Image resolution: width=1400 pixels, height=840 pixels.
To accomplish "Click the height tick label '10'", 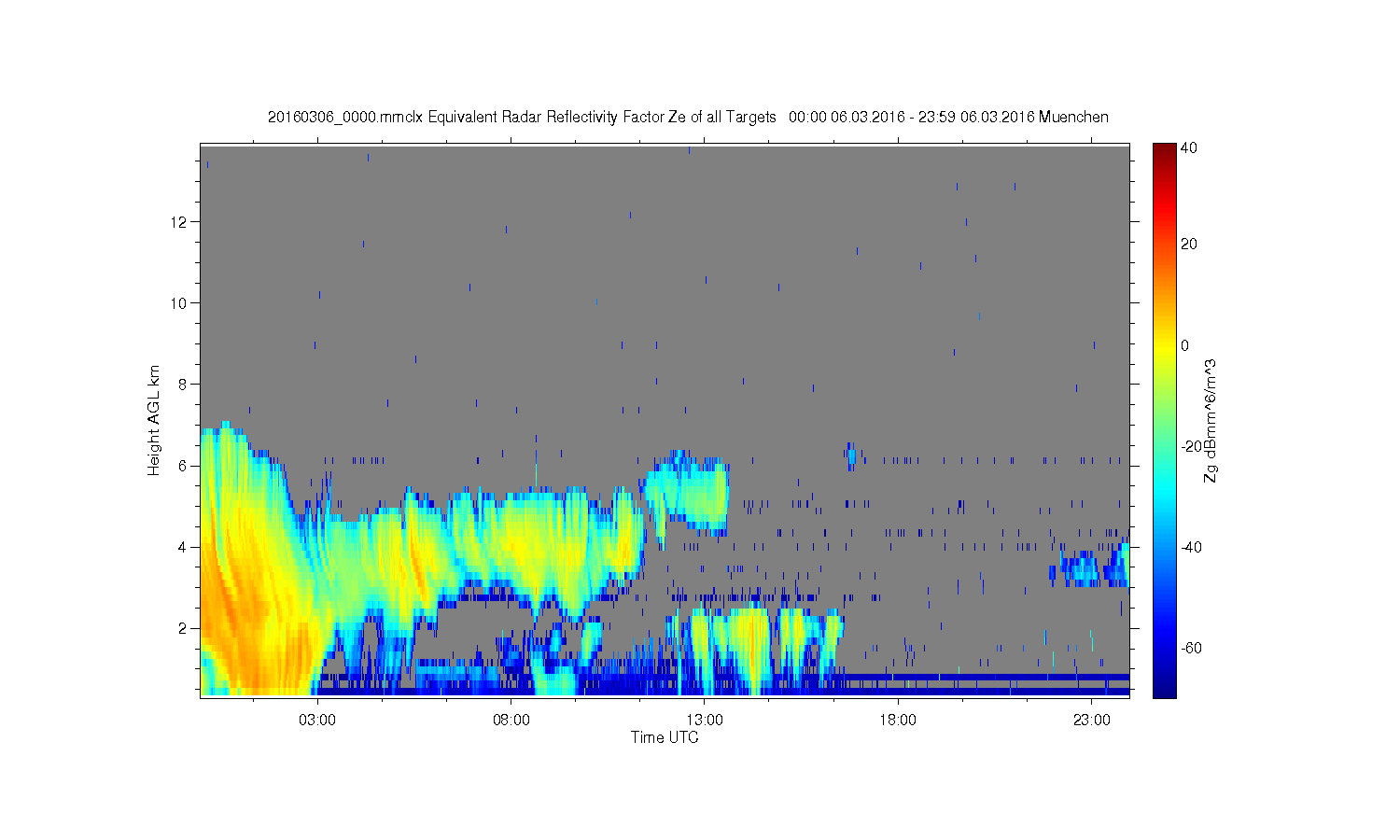I will coord(180,303).
